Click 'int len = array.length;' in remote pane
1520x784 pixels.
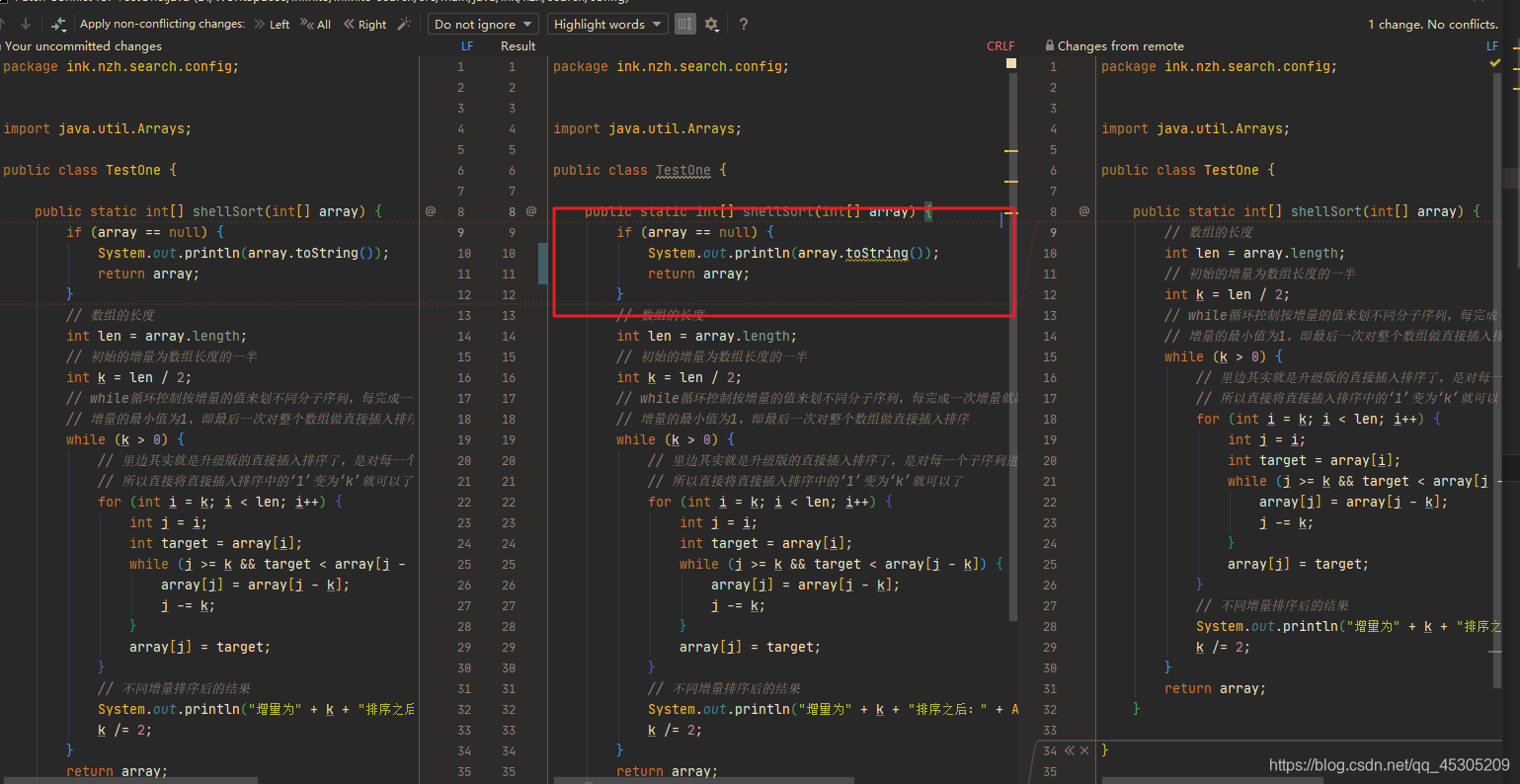pyautogui.click(x=1254, y=253)
